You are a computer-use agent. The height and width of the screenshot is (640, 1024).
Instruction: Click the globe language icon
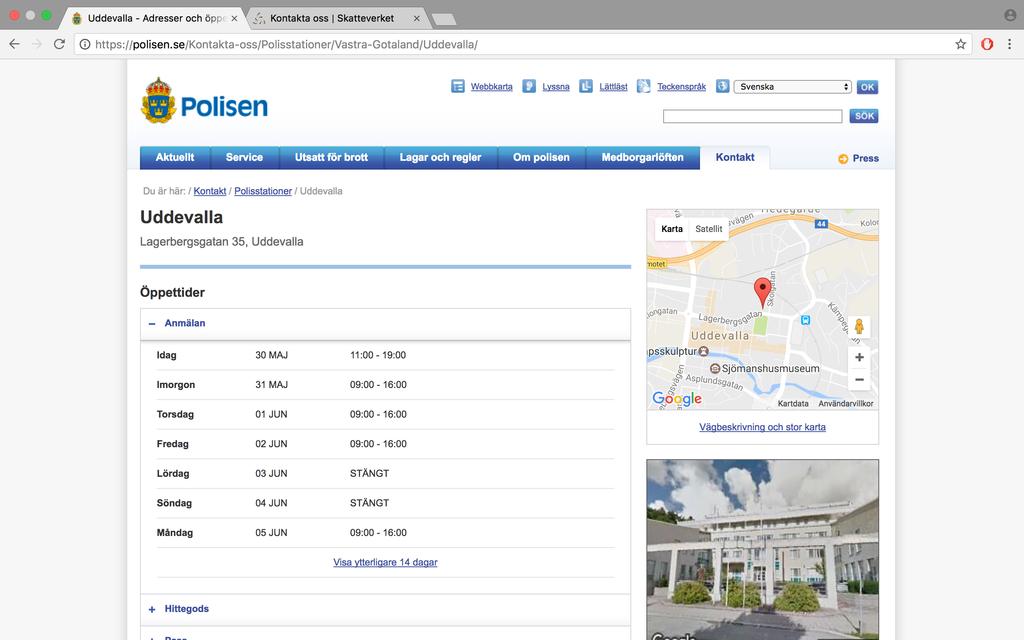722,86
